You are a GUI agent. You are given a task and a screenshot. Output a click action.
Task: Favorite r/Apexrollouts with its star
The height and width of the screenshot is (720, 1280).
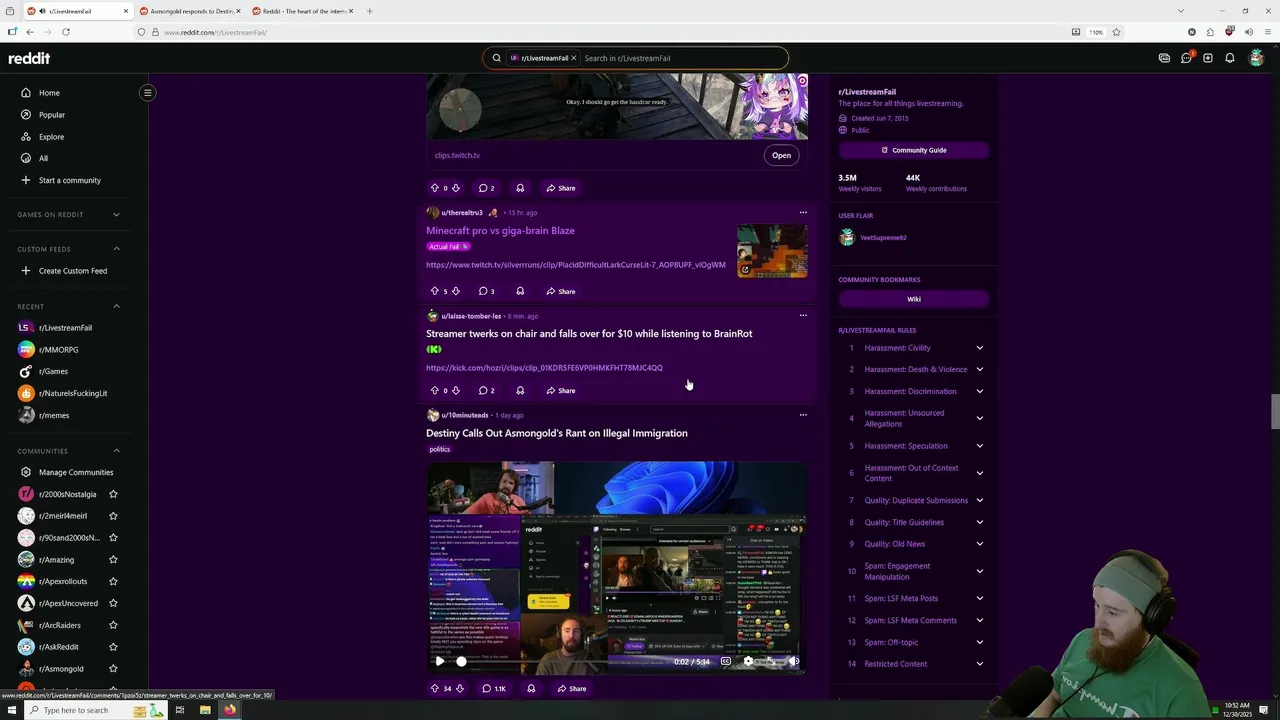tap(113, 581)
